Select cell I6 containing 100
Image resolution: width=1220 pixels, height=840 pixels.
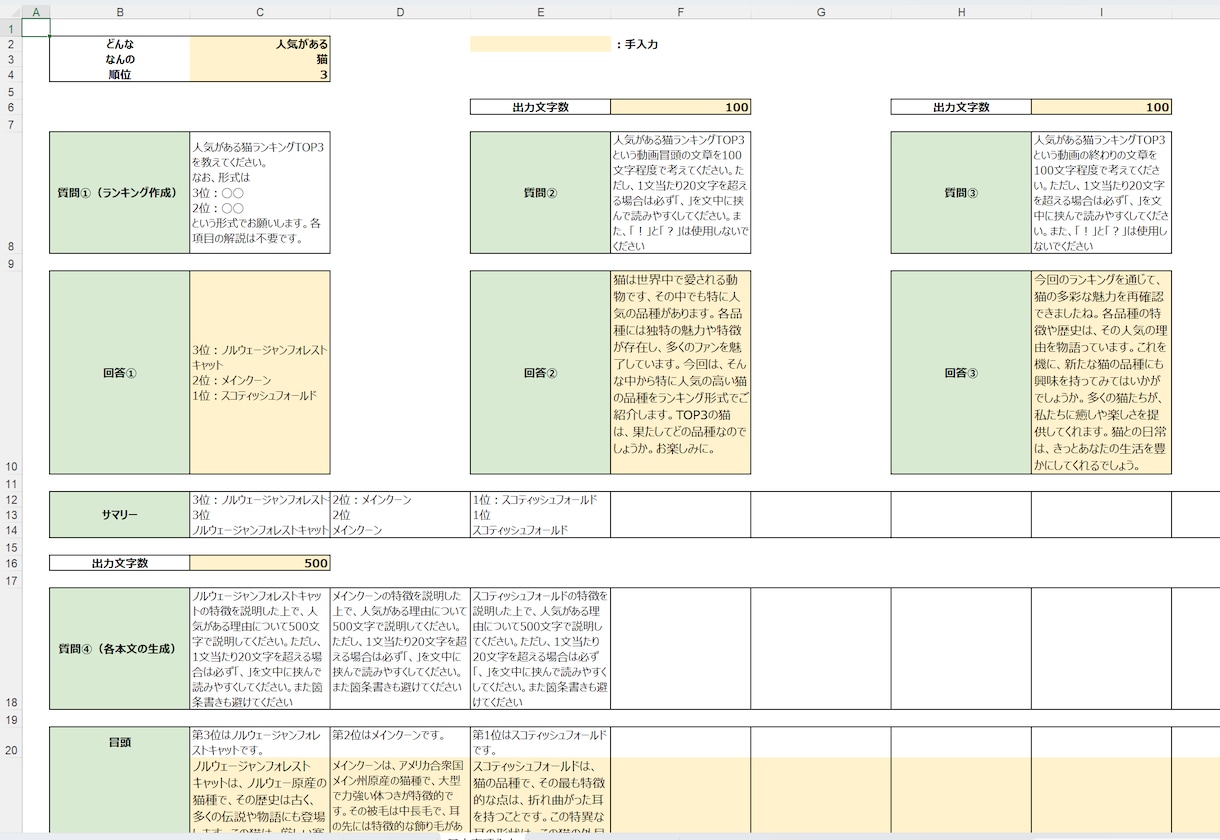point(1101,107)
